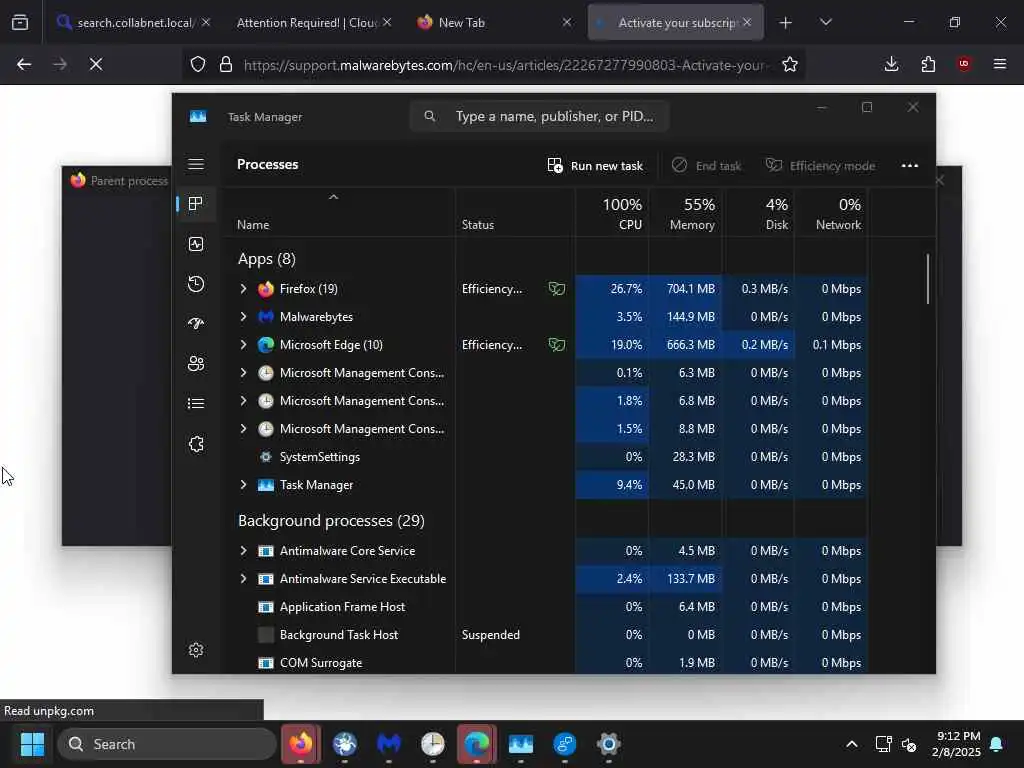Image resolution: width=1024 pixels, height=768 pixels.
Task: Click the Background processes (29) heading
Action: click(331, 520)
